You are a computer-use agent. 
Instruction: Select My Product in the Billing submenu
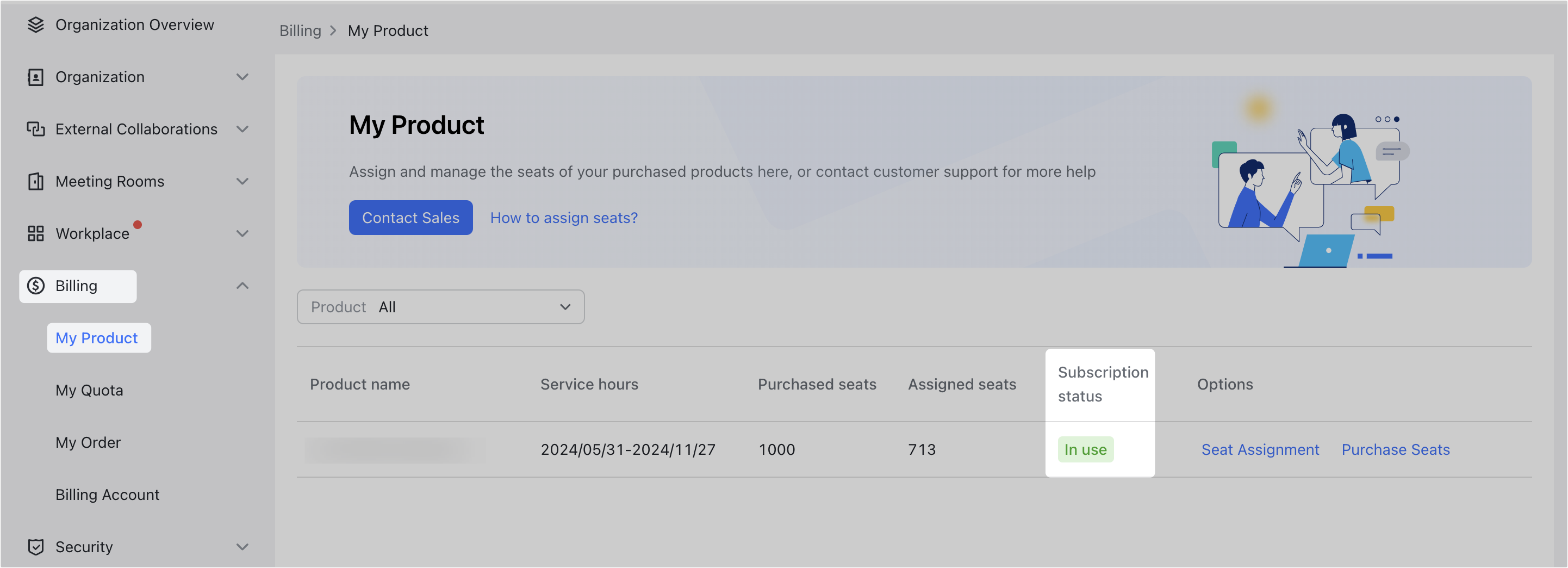tap(97, 338)
